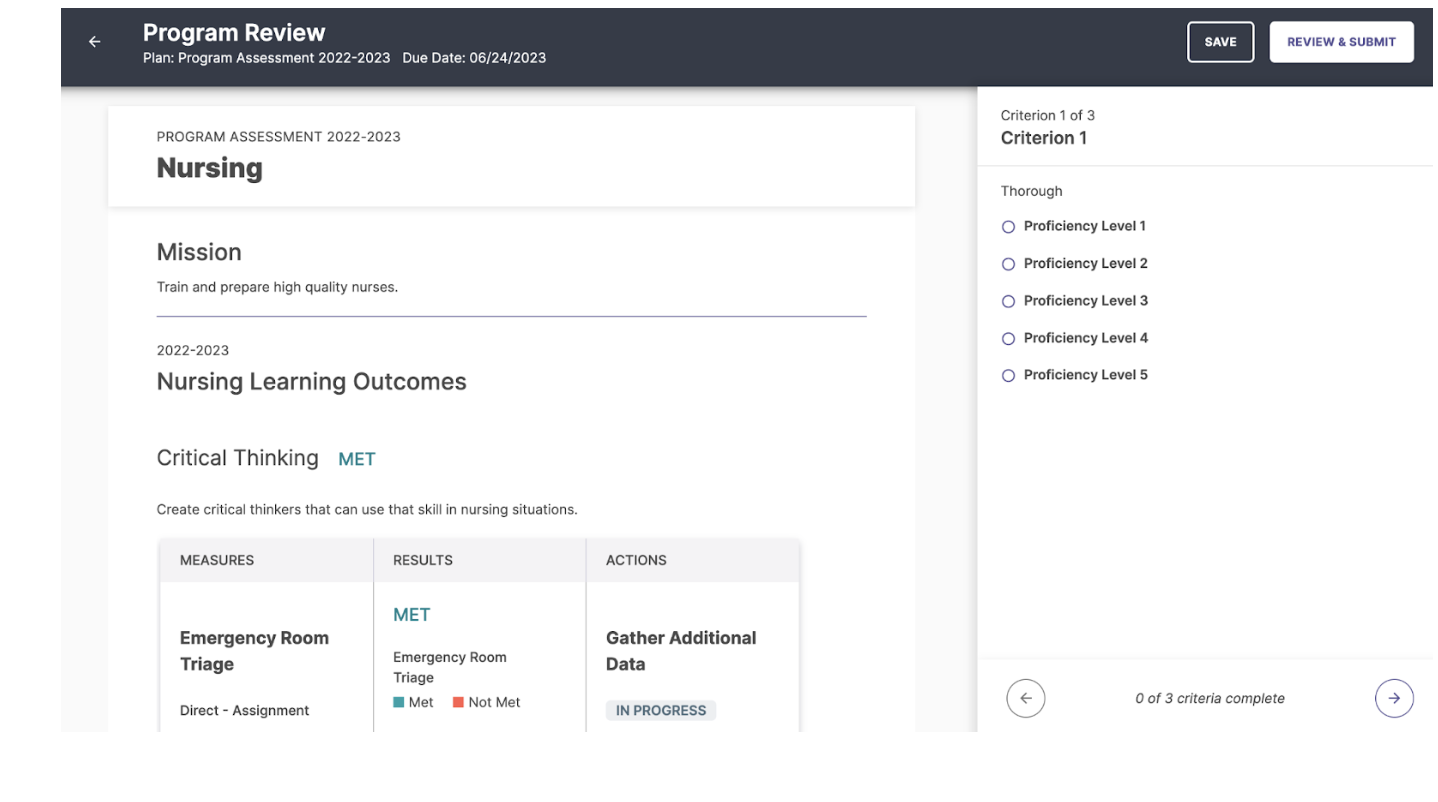Screen dimensions: 1438x802
Task: Click the Met legend swatch
Action: 399,702
